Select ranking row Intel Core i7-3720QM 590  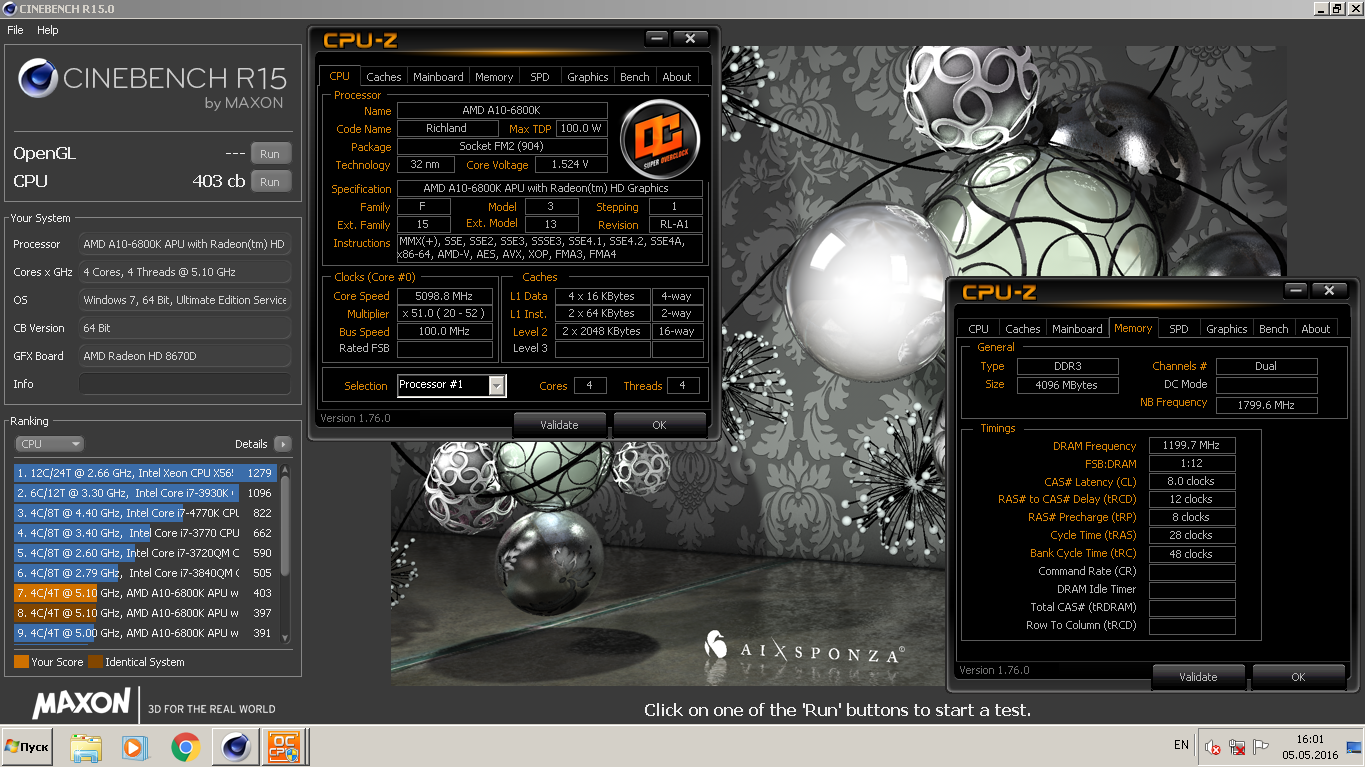pos(144,553)
